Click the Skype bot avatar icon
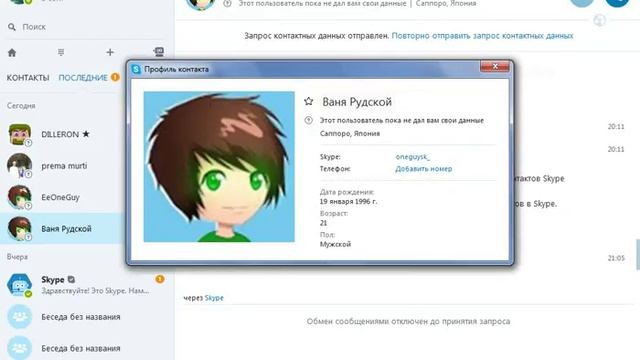This screenshot has width=640, height=360. point(19,284)
